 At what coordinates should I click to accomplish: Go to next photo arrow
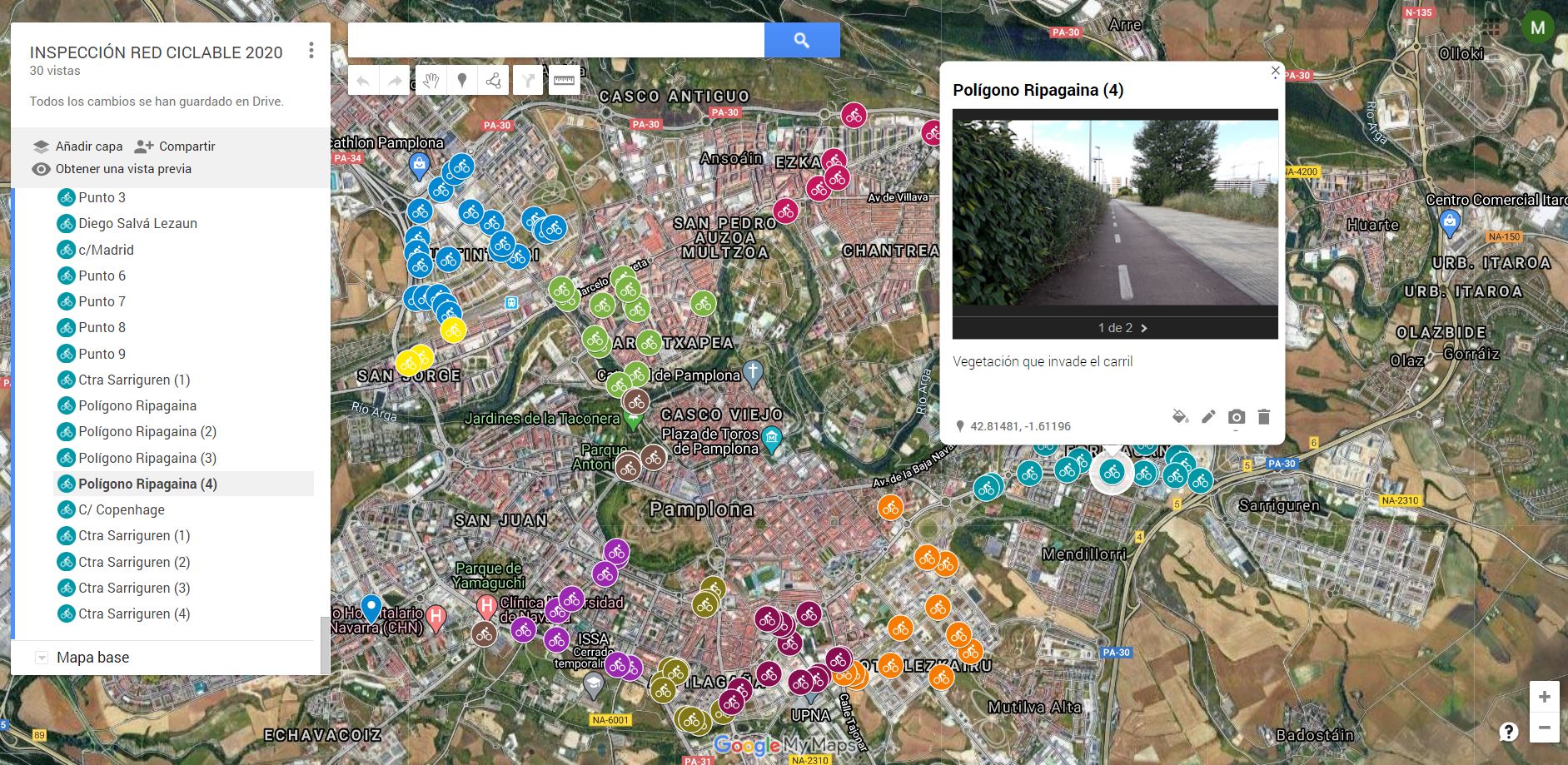pyautogui.click(x=1144, y=328)
